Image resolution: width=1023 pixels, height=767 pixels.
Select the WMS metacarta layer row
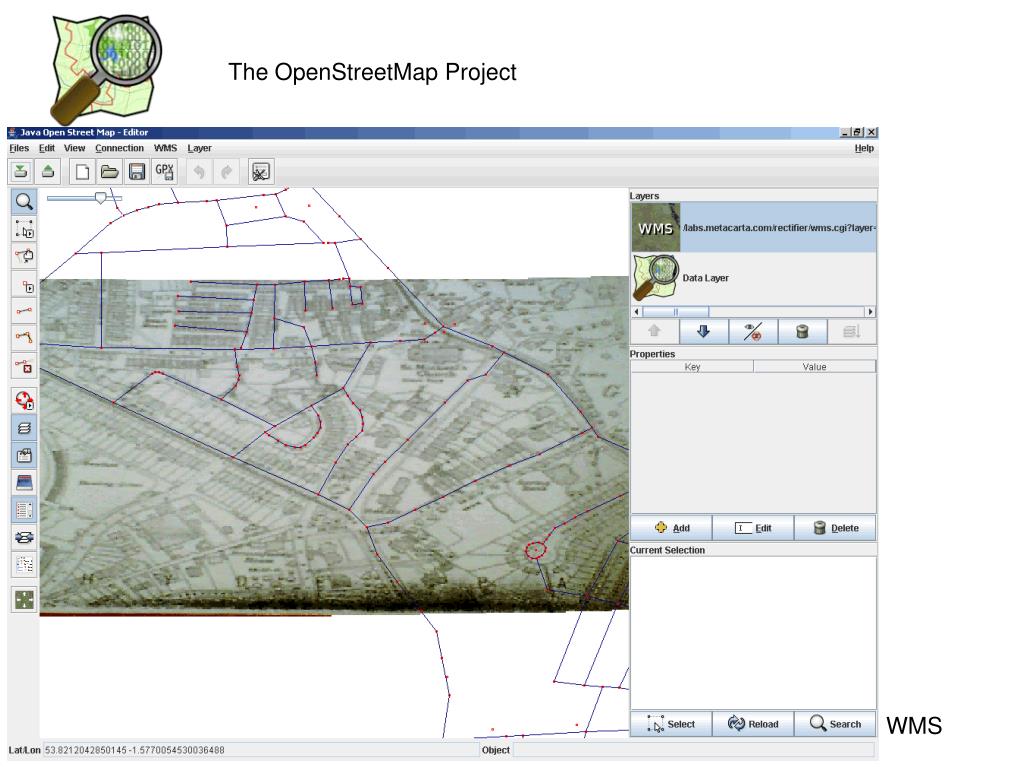754,228
